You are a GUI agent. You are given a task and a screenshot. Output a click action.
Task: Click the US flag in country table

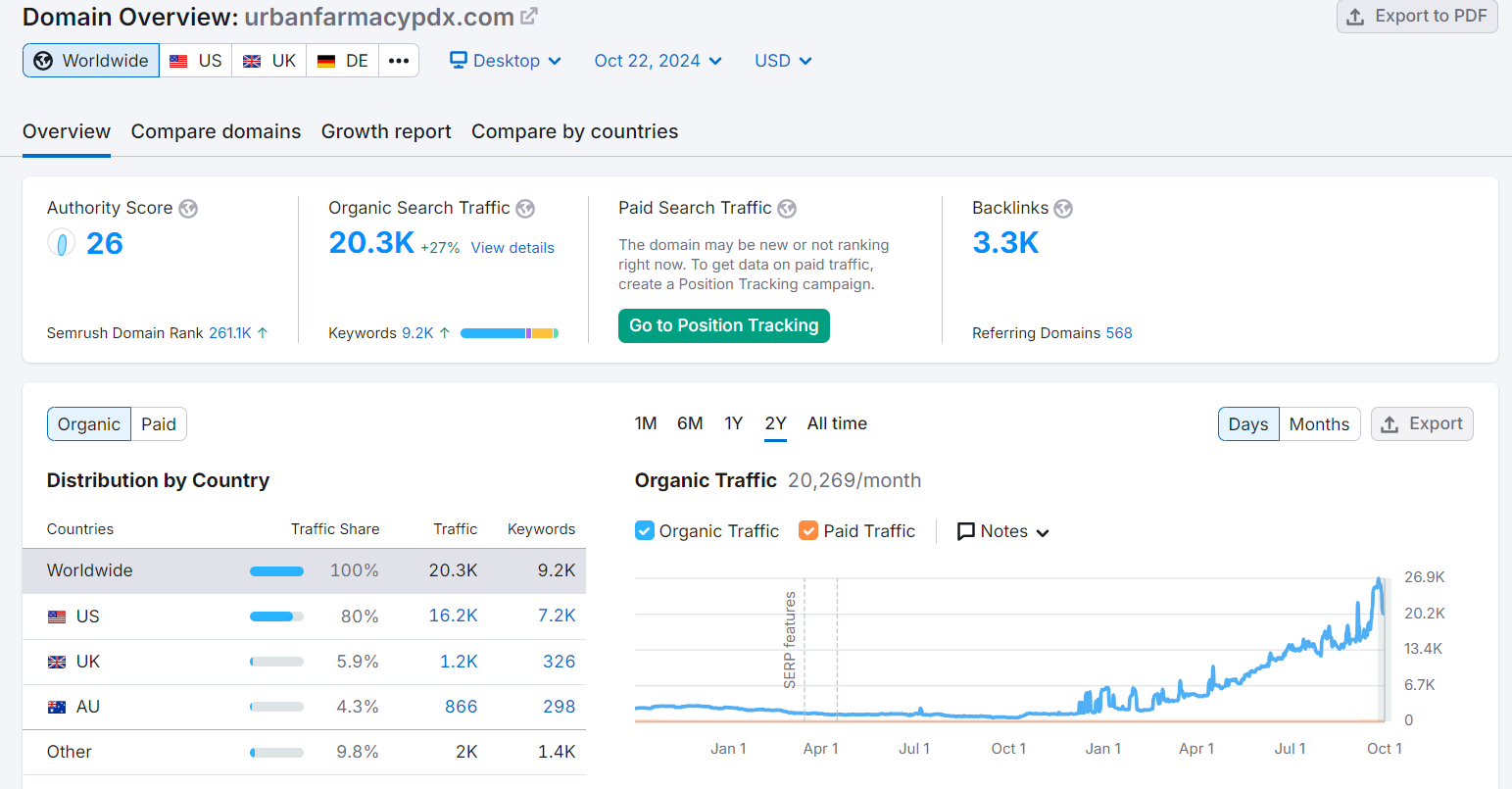pos(57,617)
